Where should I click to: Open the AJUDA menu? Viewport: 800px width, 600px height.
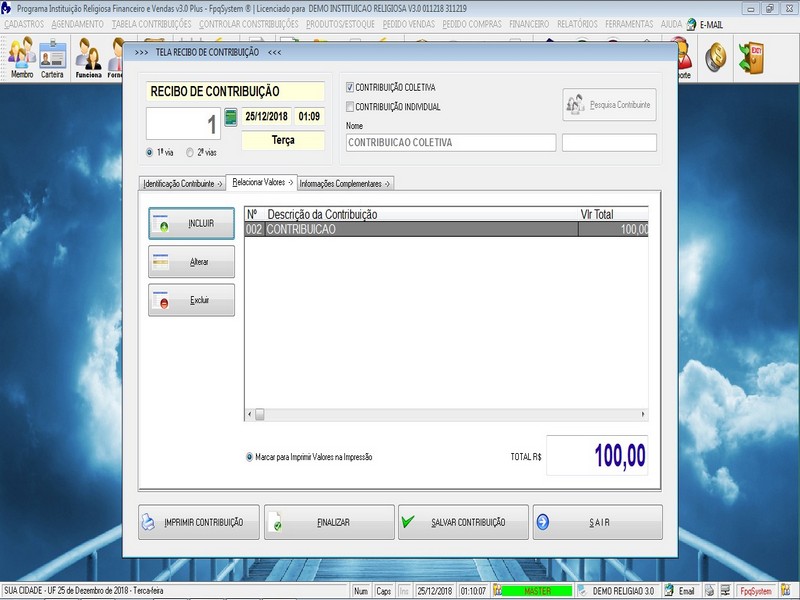(671, 24)
